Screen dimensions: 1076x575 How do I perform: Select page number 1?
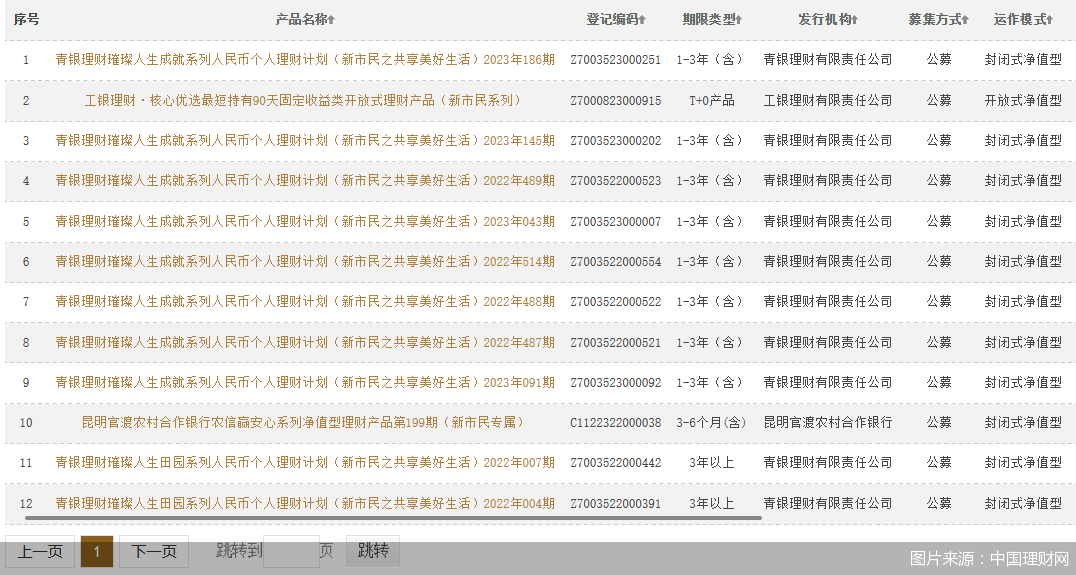97,551
